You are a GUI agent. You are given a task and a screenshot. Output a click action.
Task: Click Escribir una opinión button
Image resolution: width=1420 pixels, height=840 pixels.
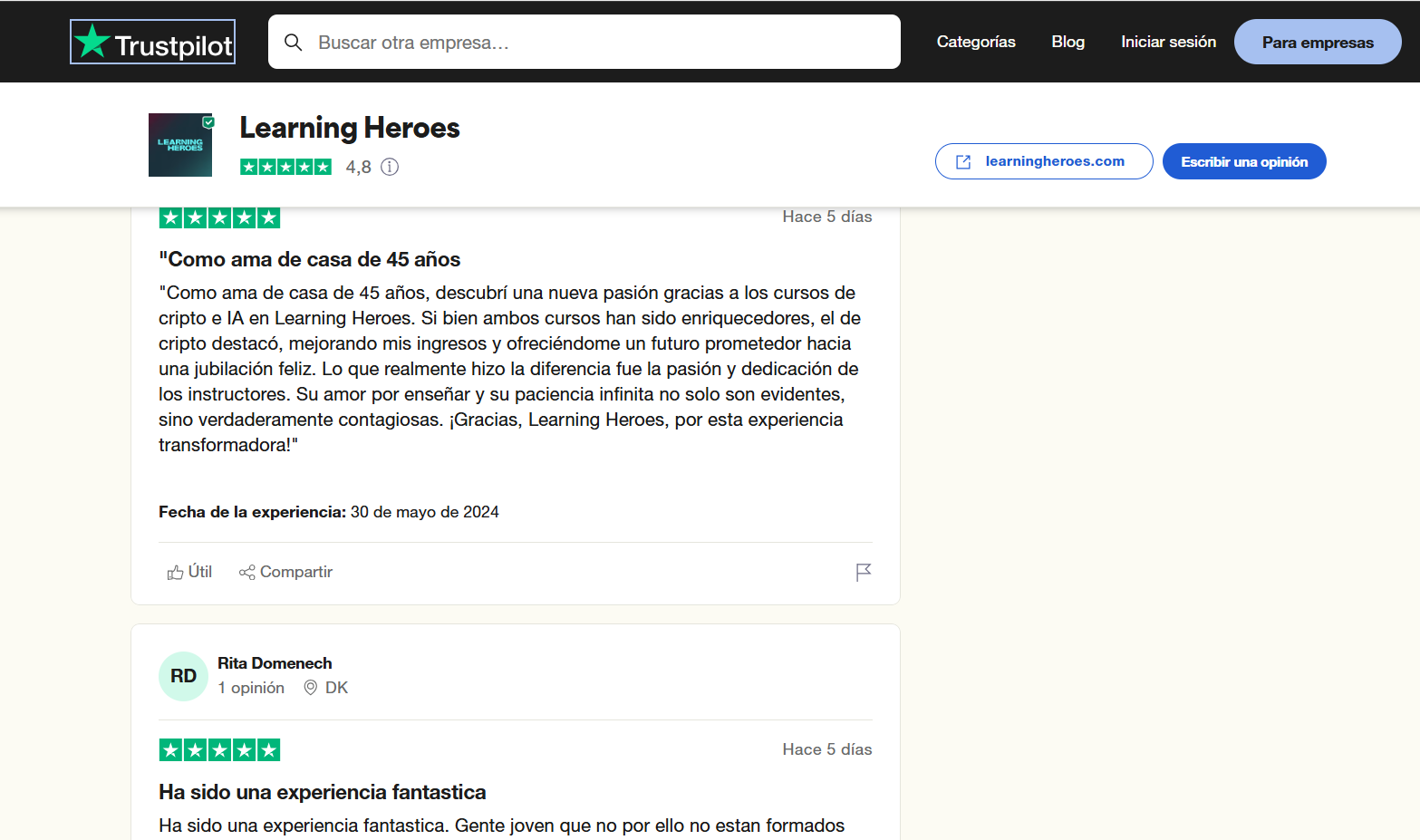pos(1244,161)
